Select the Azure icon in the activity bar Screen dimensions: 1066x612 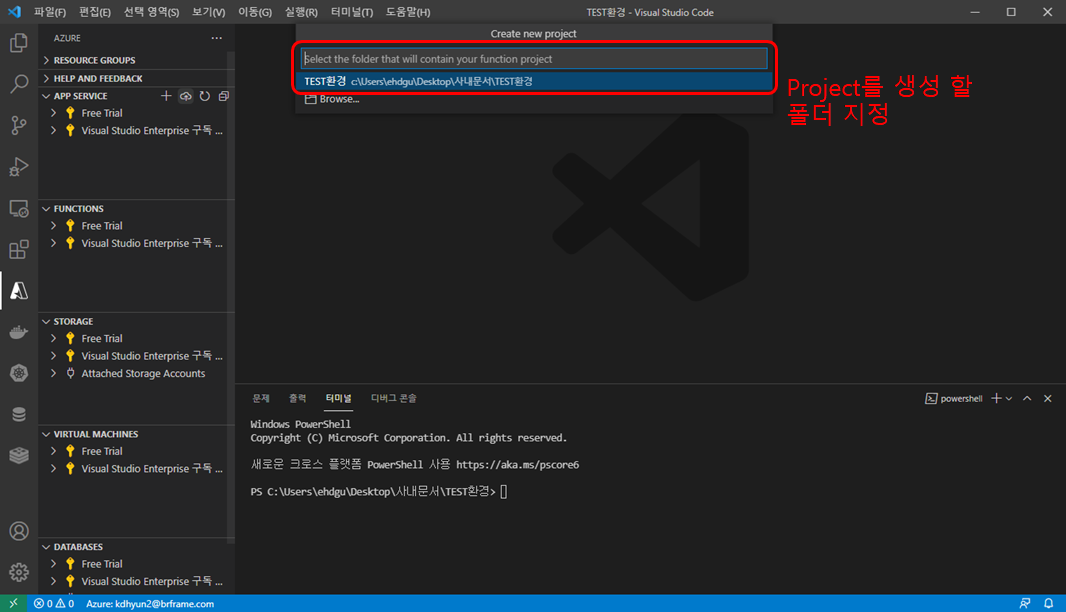click(x=19, y=290)
